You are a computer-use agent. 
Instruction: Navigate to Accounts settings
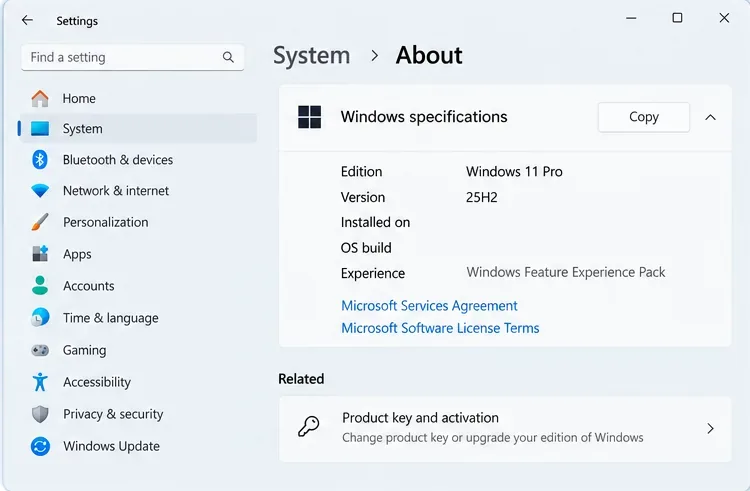point(139,286)
